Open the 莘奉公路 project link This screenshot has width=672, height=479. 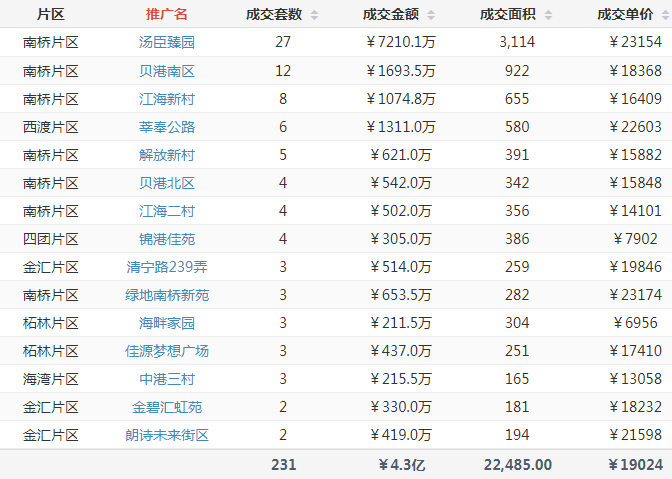[167, 127]
